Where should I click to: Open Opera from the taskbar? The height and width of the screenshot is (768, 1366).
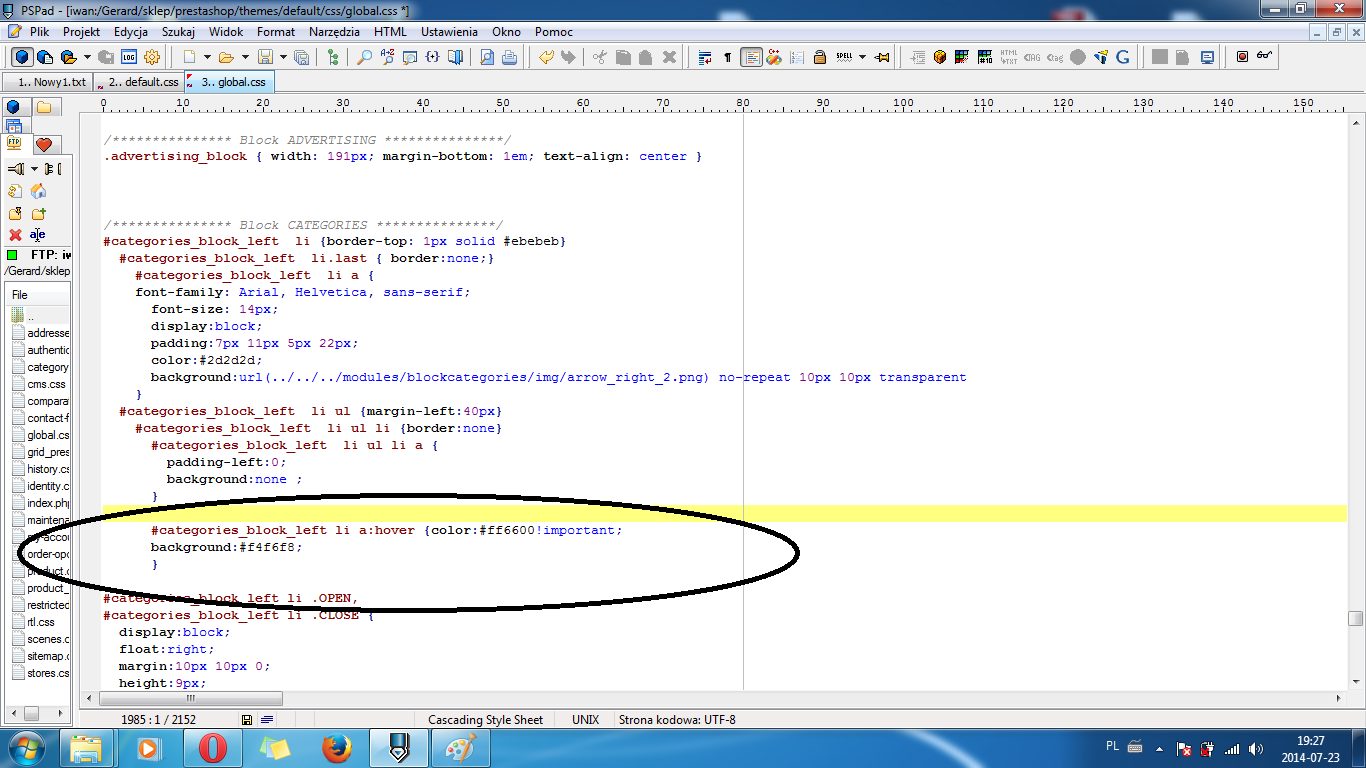[x=213, y=748]
